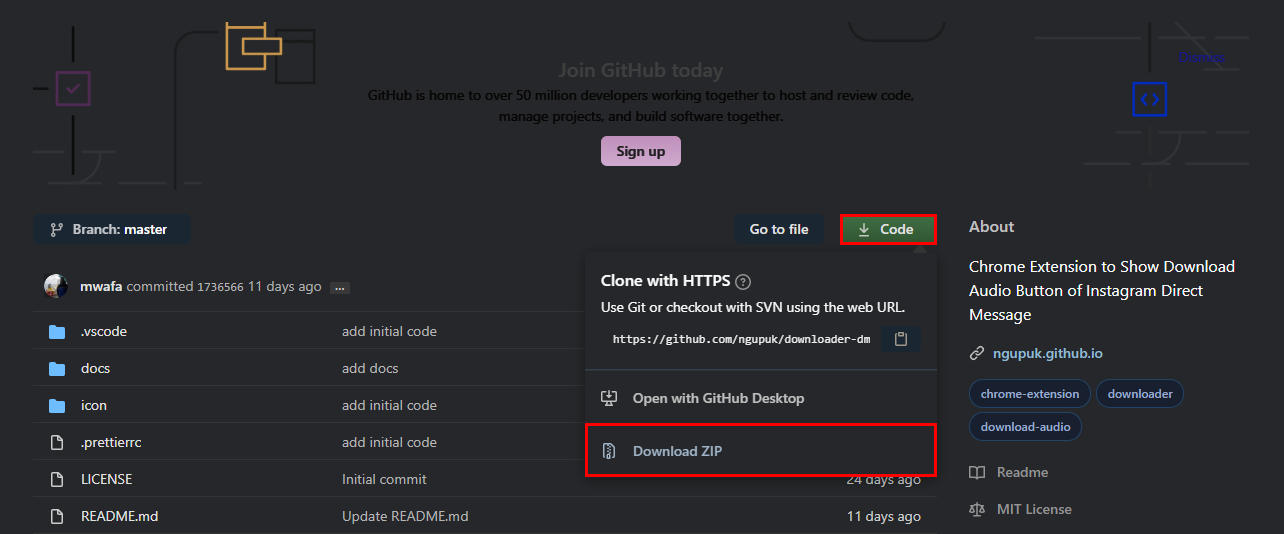
Task: Click the 'Join GitHub today' heading
Action: tap(641, 71)
